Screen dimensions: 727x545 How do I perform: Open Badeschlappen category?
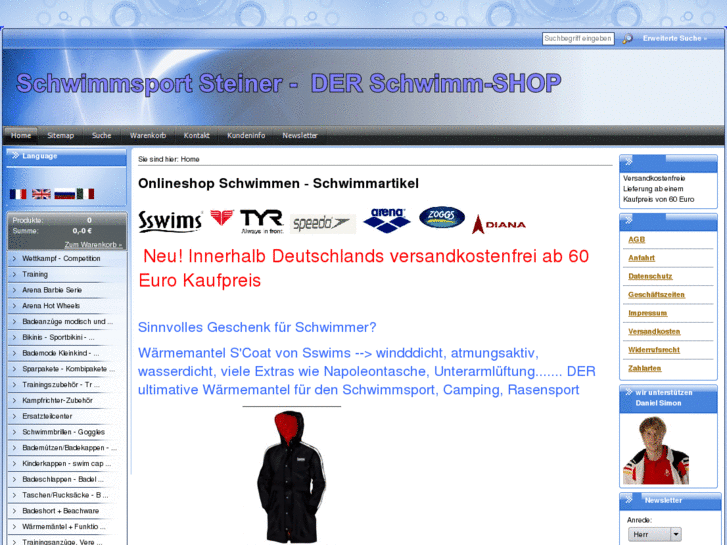click(x=67, y=479)
